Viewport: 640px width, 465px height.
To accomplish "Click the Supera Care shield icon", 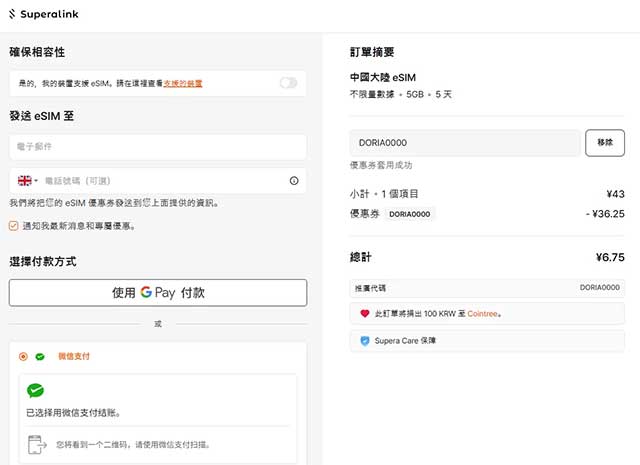I will 364,341.
